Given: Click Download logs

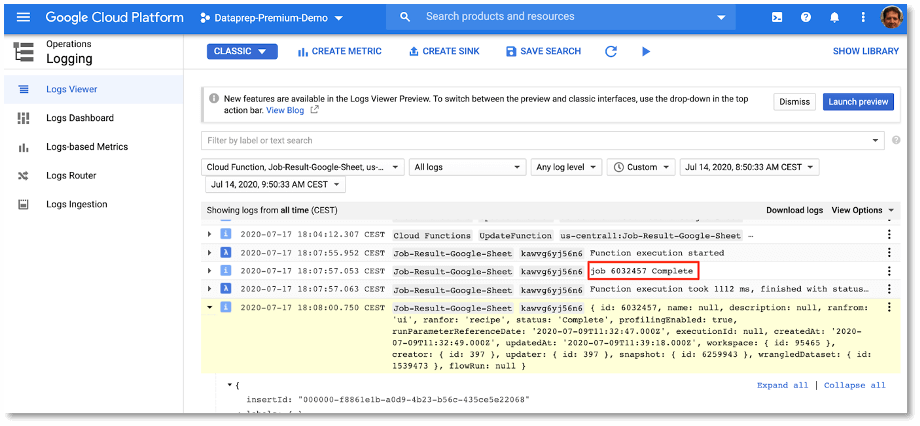Looking at the screenshot, I should [x=794, y=210].
